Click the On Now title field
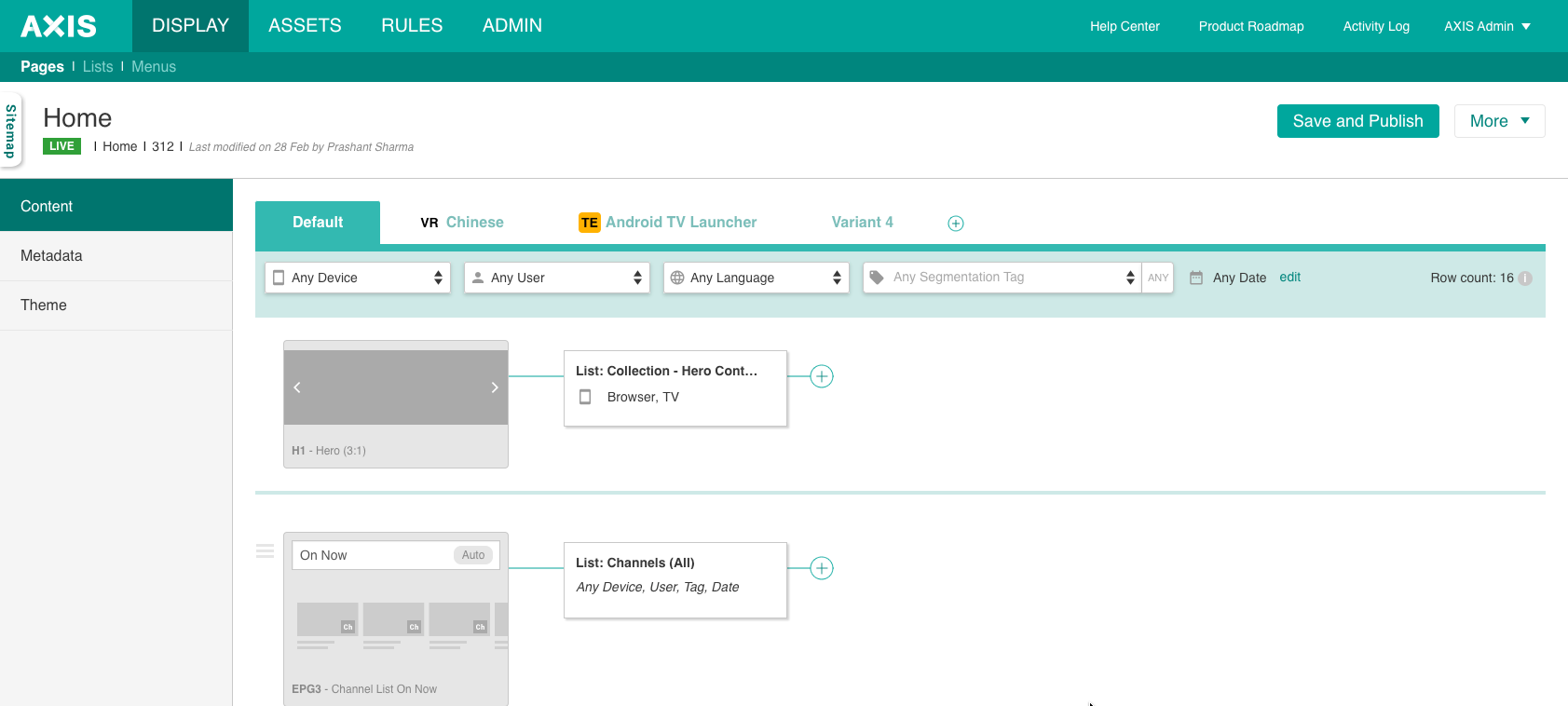This screenshot has height=706, width=1568. pos(396,555)
